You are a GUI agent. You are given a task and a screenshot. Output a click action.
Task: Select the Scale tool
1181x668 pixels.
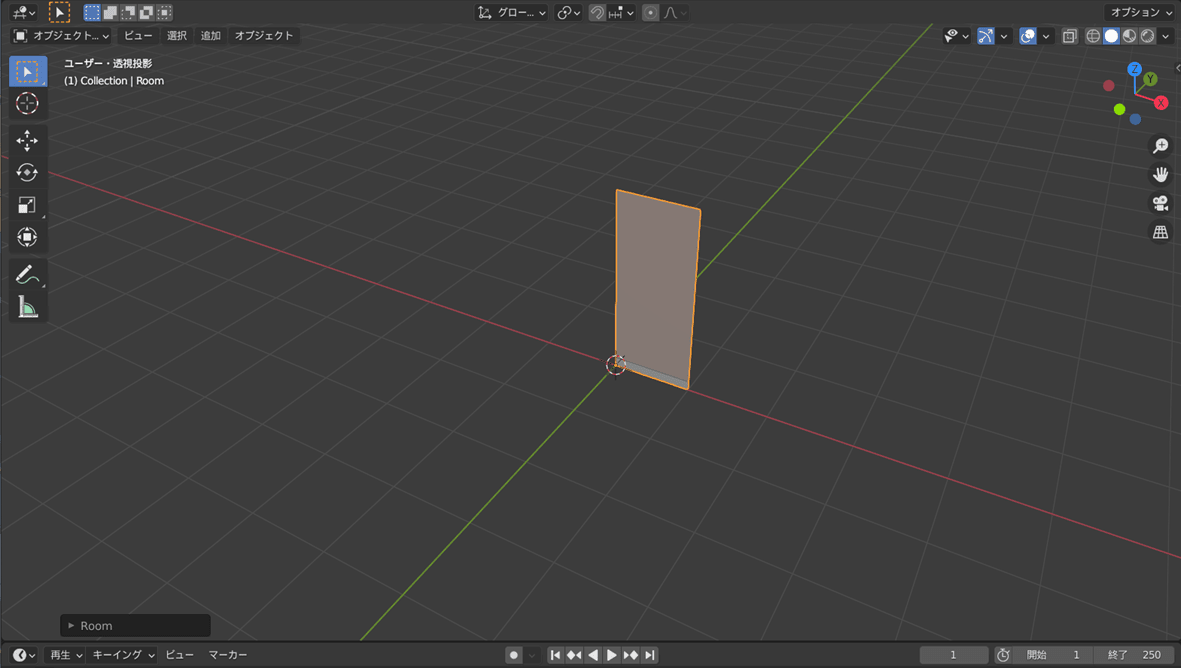point(28,205)
